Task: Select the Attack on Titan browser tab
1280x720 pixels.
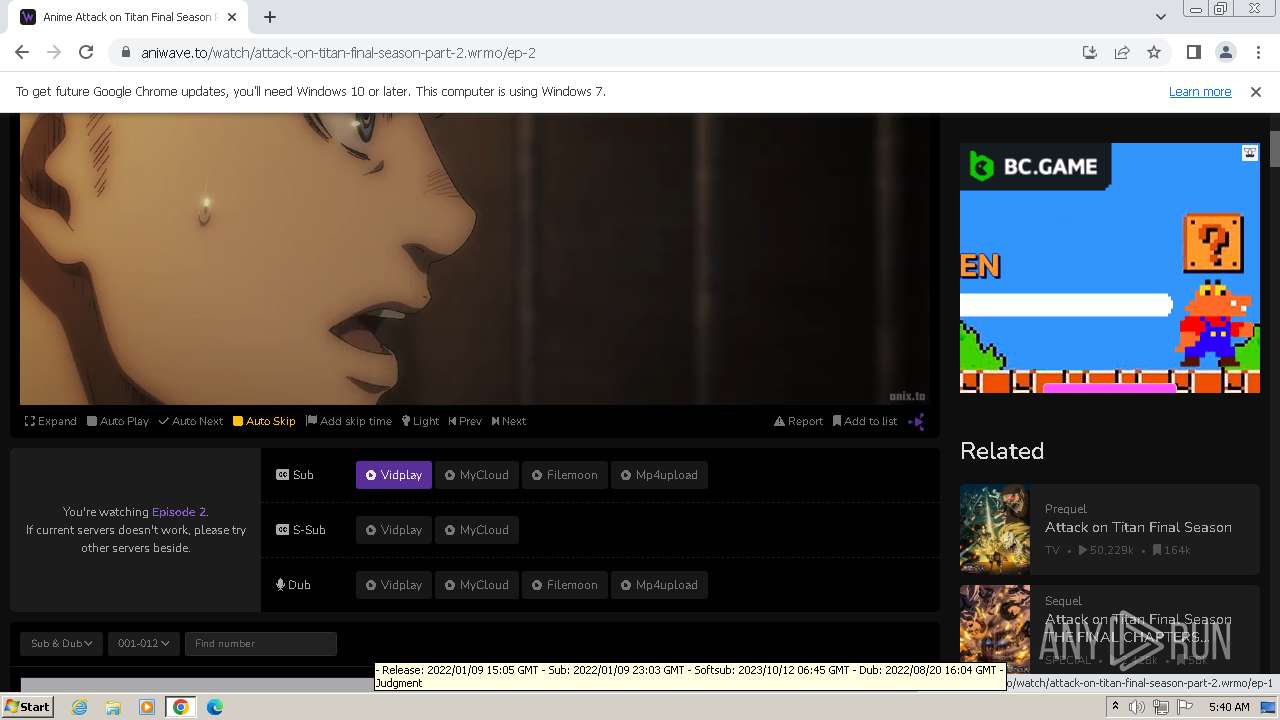Action: tap(130, 17)
